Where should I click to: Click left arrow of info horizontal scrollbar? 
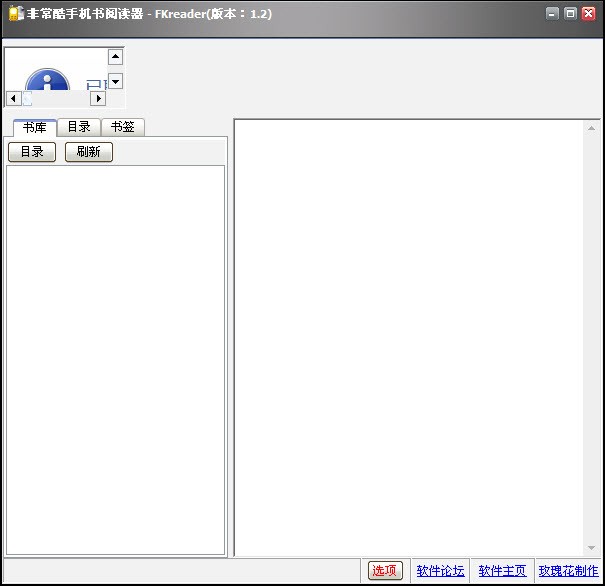point(14,99)
